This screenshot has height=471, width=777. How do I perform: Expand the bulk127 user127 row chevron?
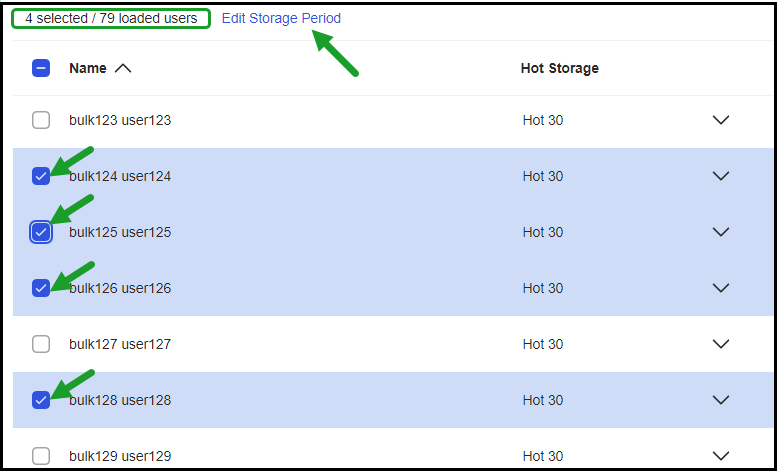[x=721, y=344]
